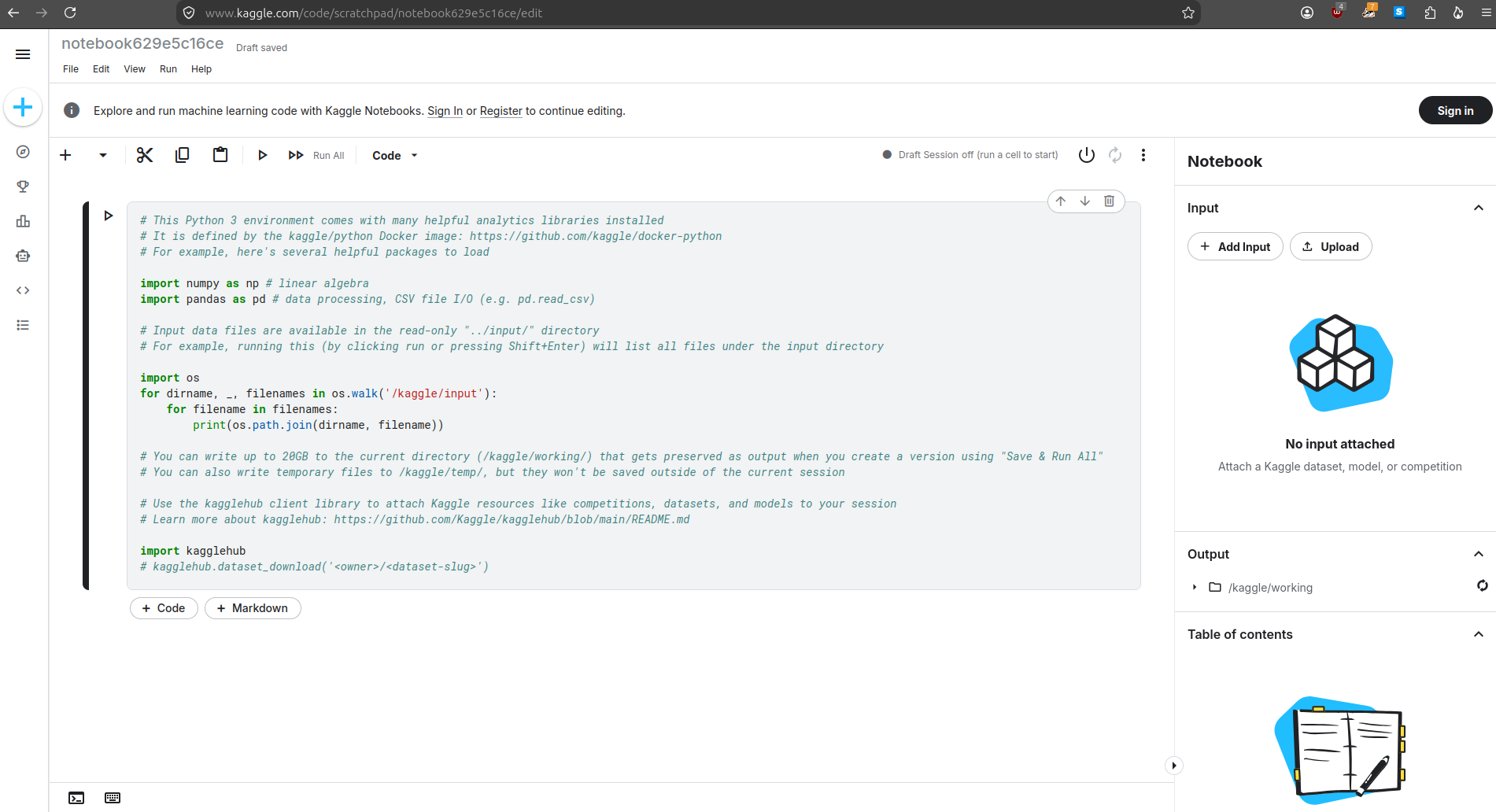Click Run All in the toolbar
The image size is (1496, 812).
click(x=316, y=155)
